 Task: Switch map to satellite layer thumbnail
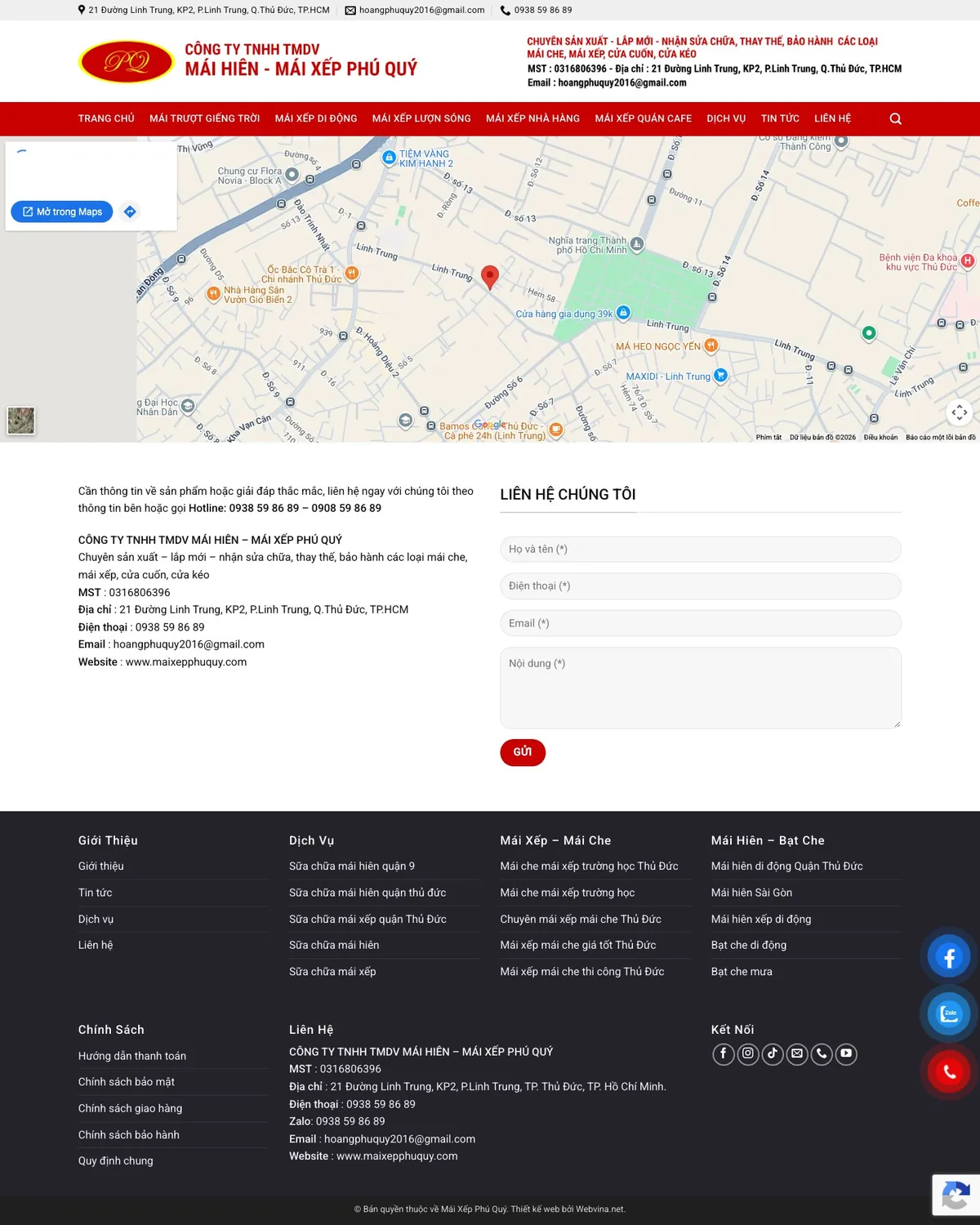click(21, 421)
